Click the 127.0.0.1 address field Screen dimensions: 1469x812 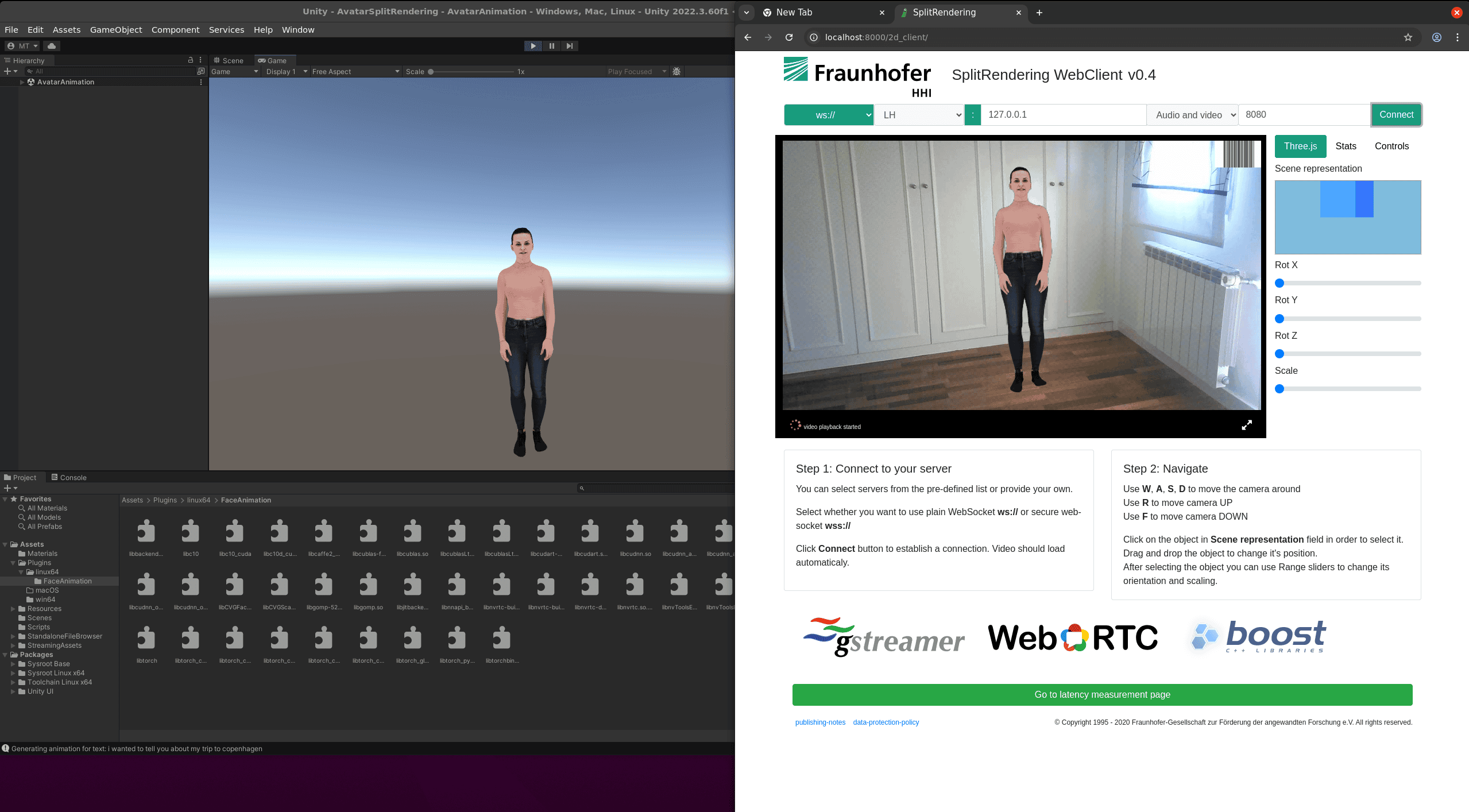point(1062,115)
